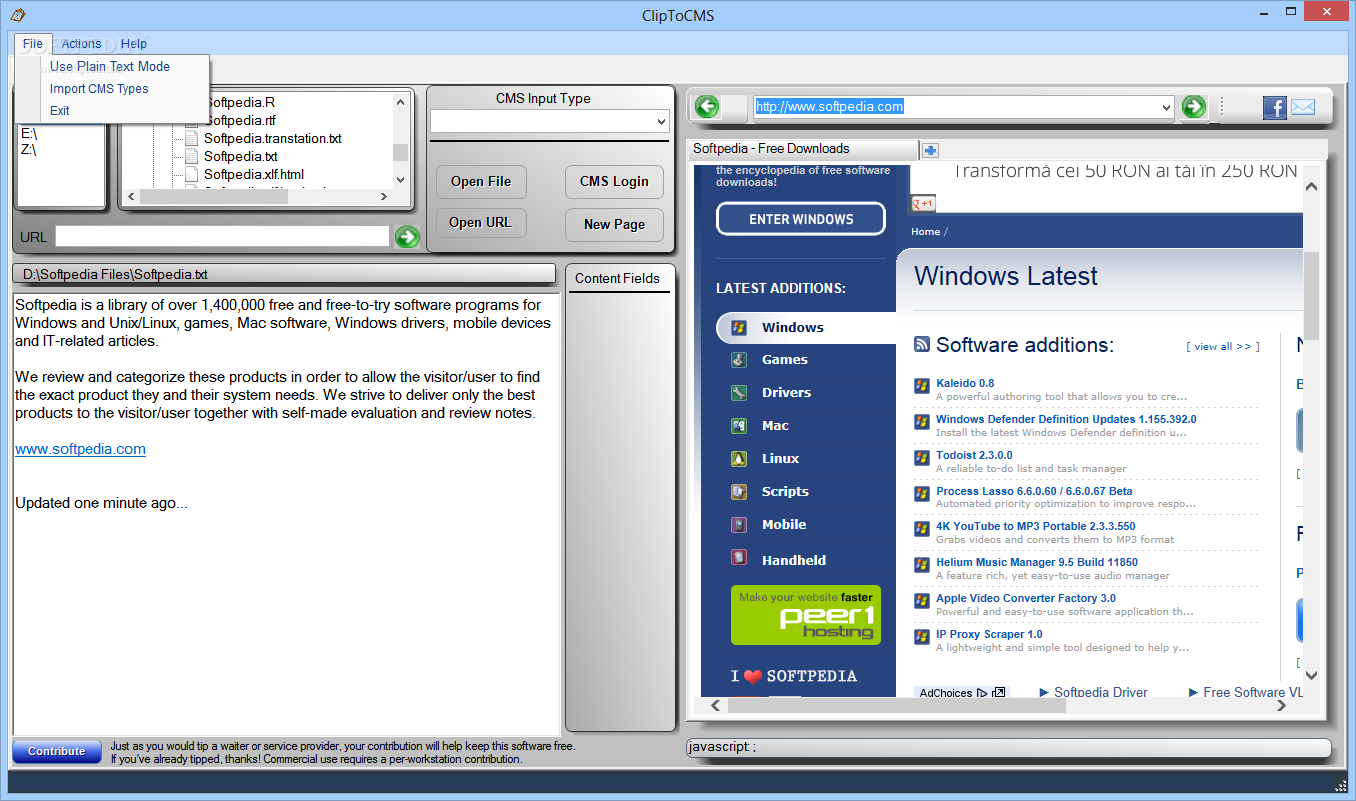Screen dimensions: 1356x801
Task: Click the Mobile category icon
Action: tap(739, 525)
